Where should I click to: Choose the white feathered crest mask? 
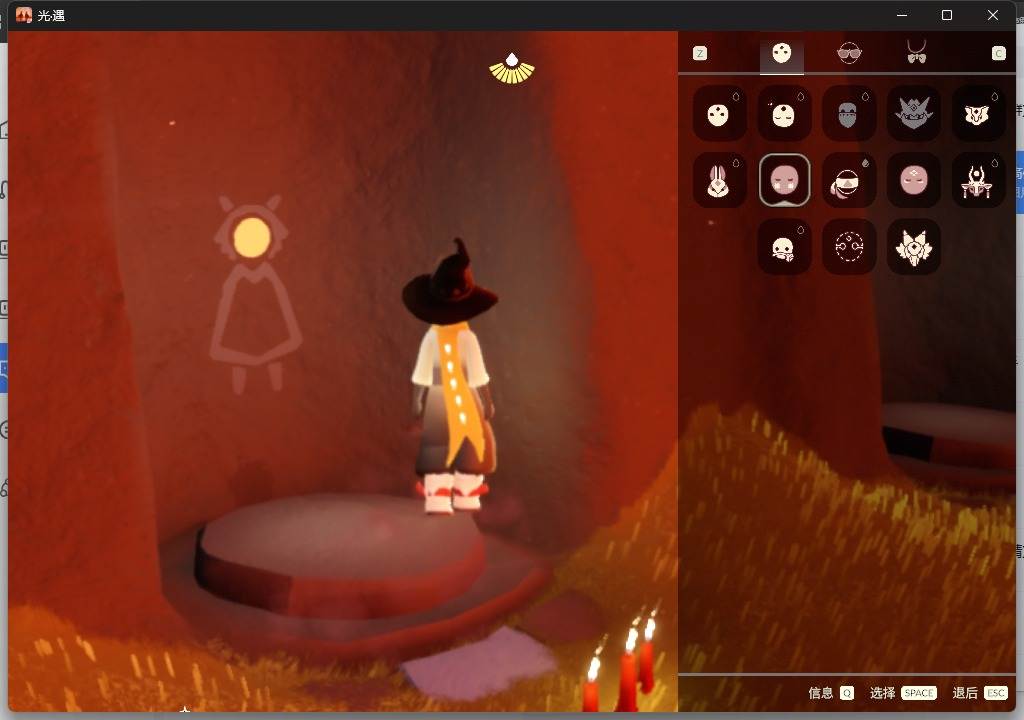914,247
